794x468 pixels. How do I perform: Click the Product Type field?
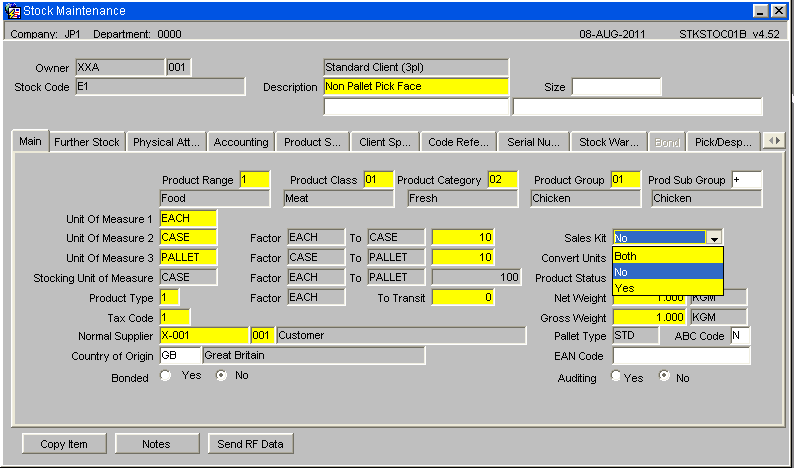(x=169, y=297)
